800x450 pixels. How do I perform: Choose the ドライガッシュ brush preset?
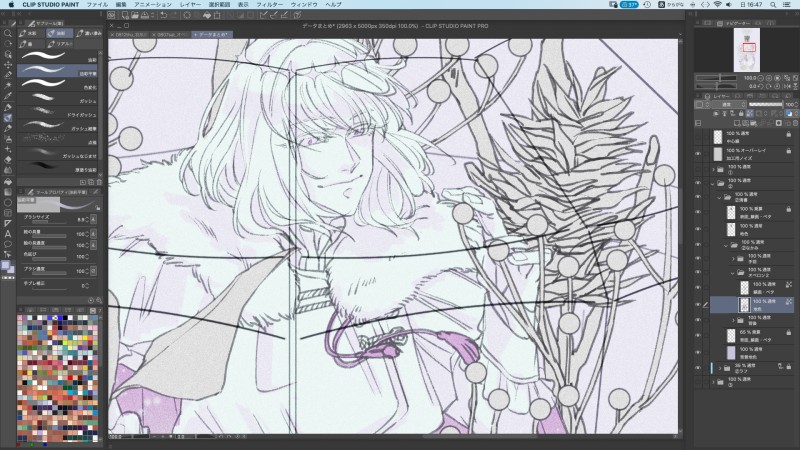tap(58, 112)
